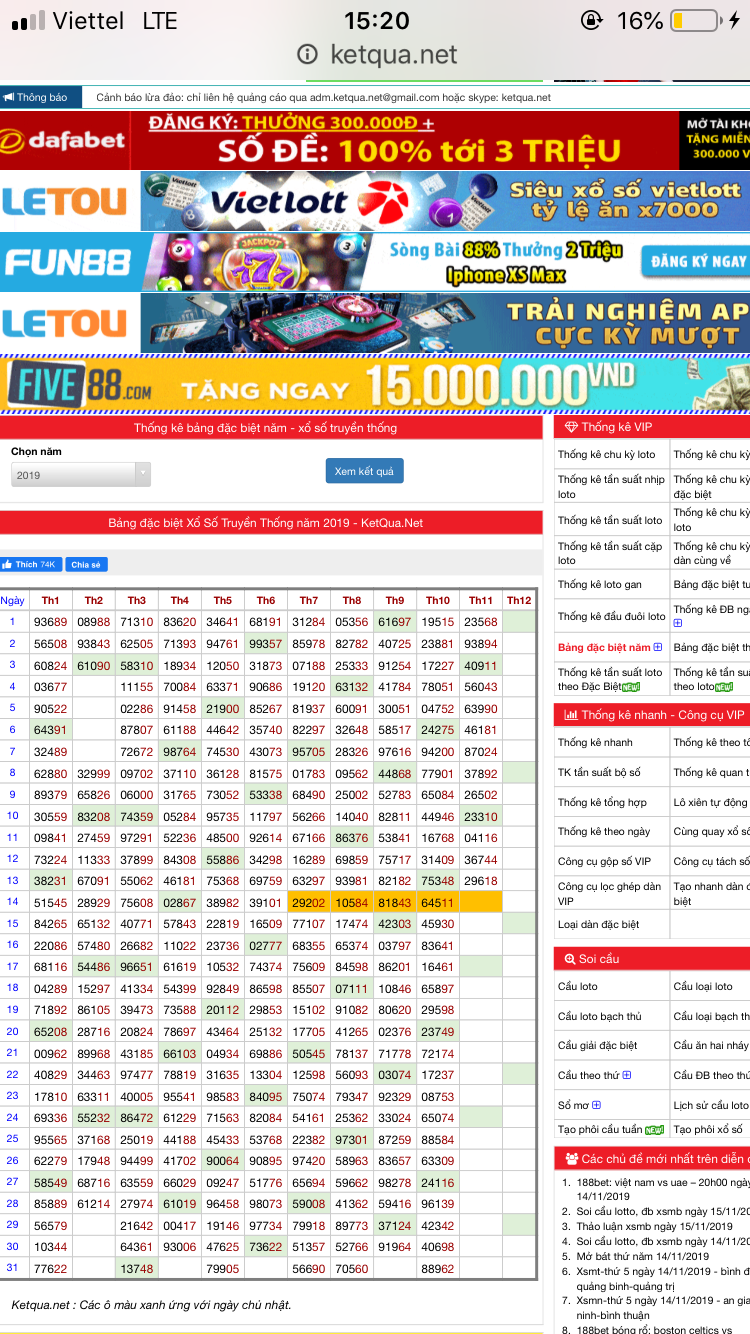Expand the plus icon beside Cầu theo thứ
Viewport: 750px width, 1334px height.
tap(627, 1075)
